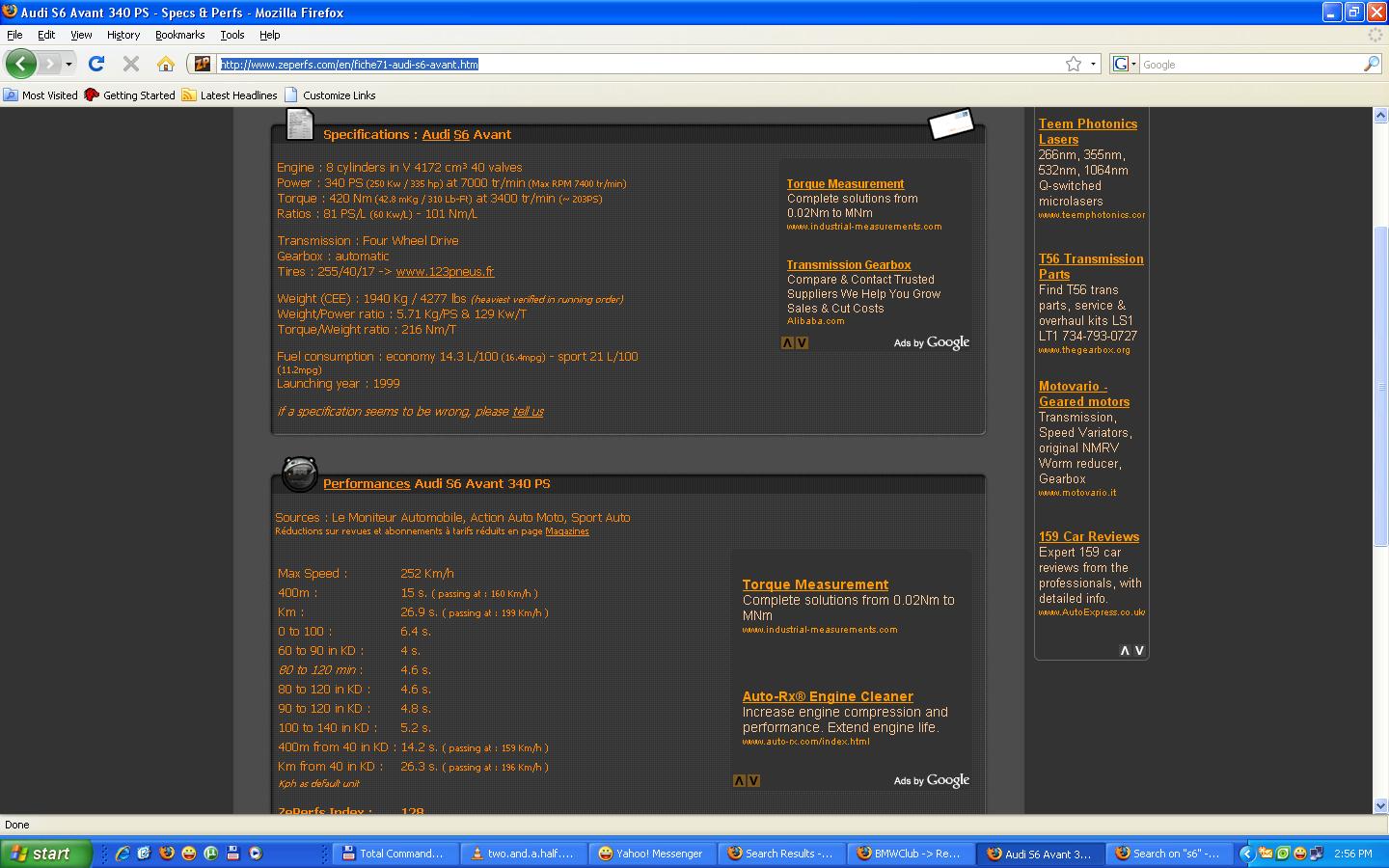Reload the current page
1389x868 pixels.
coord(96,64)
